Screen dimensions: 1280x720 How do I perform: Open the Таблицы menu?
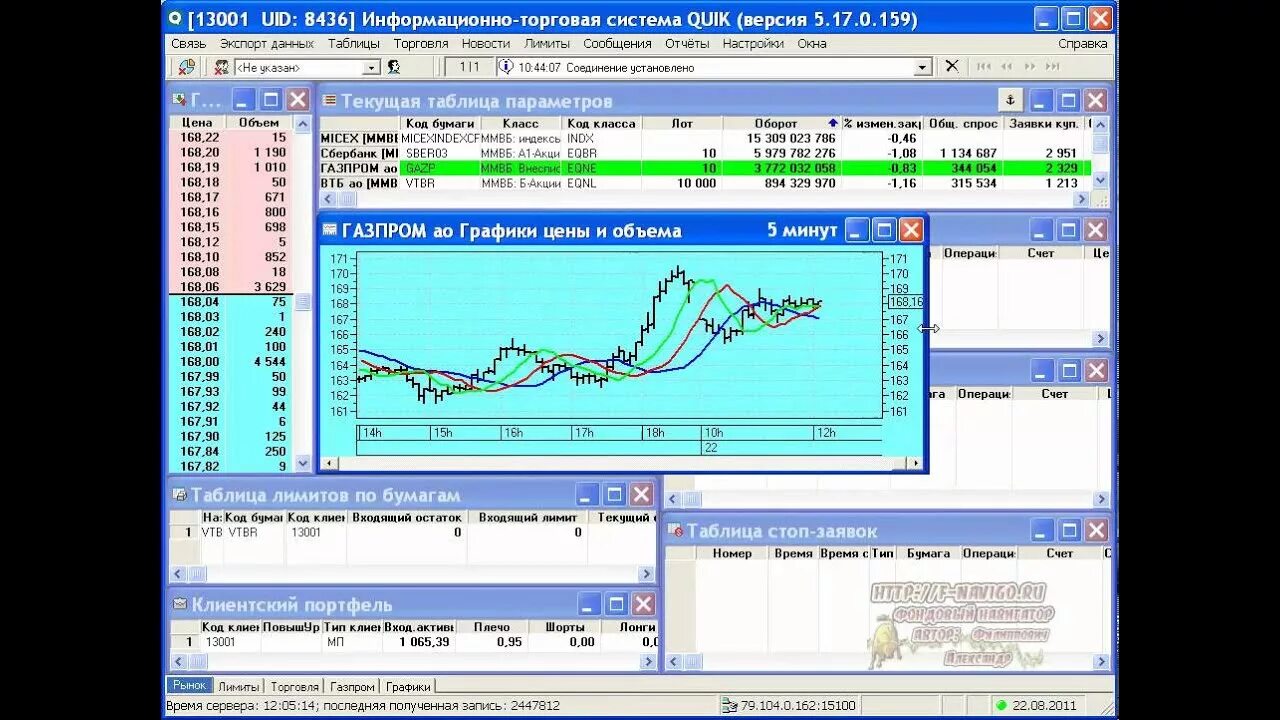point(354,43)
